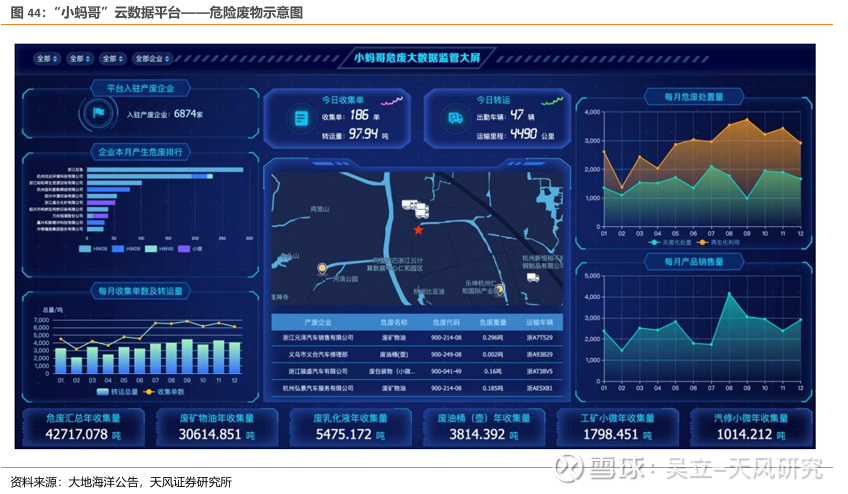Click the green sparkline icon beside 今日转运
Screen dimensions: 848x494
coord(552,101)
